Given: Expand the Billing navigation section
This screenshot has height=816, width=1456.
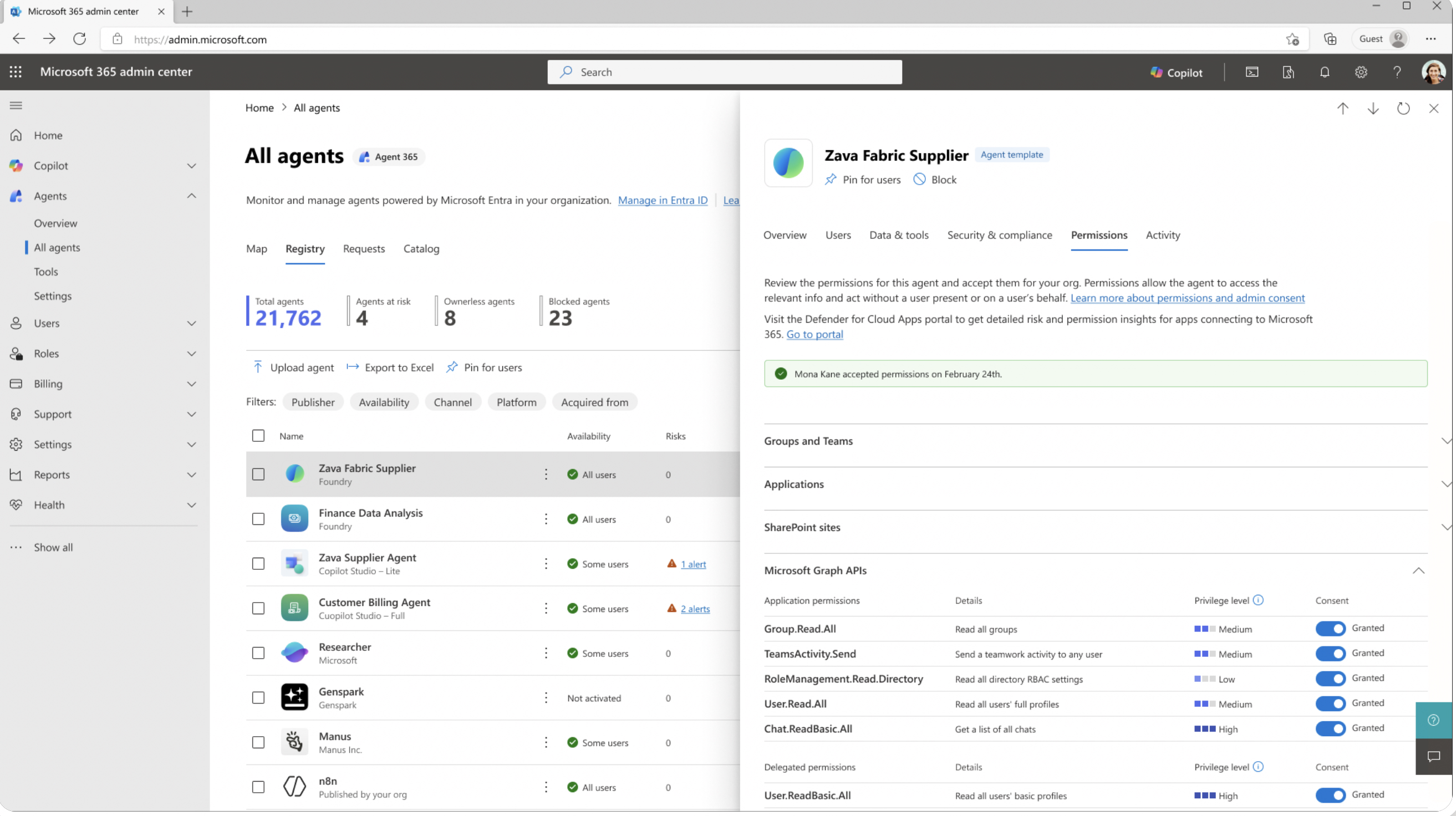Looking at the screenshot, I should pyautogui.click(x=192, y=384).
